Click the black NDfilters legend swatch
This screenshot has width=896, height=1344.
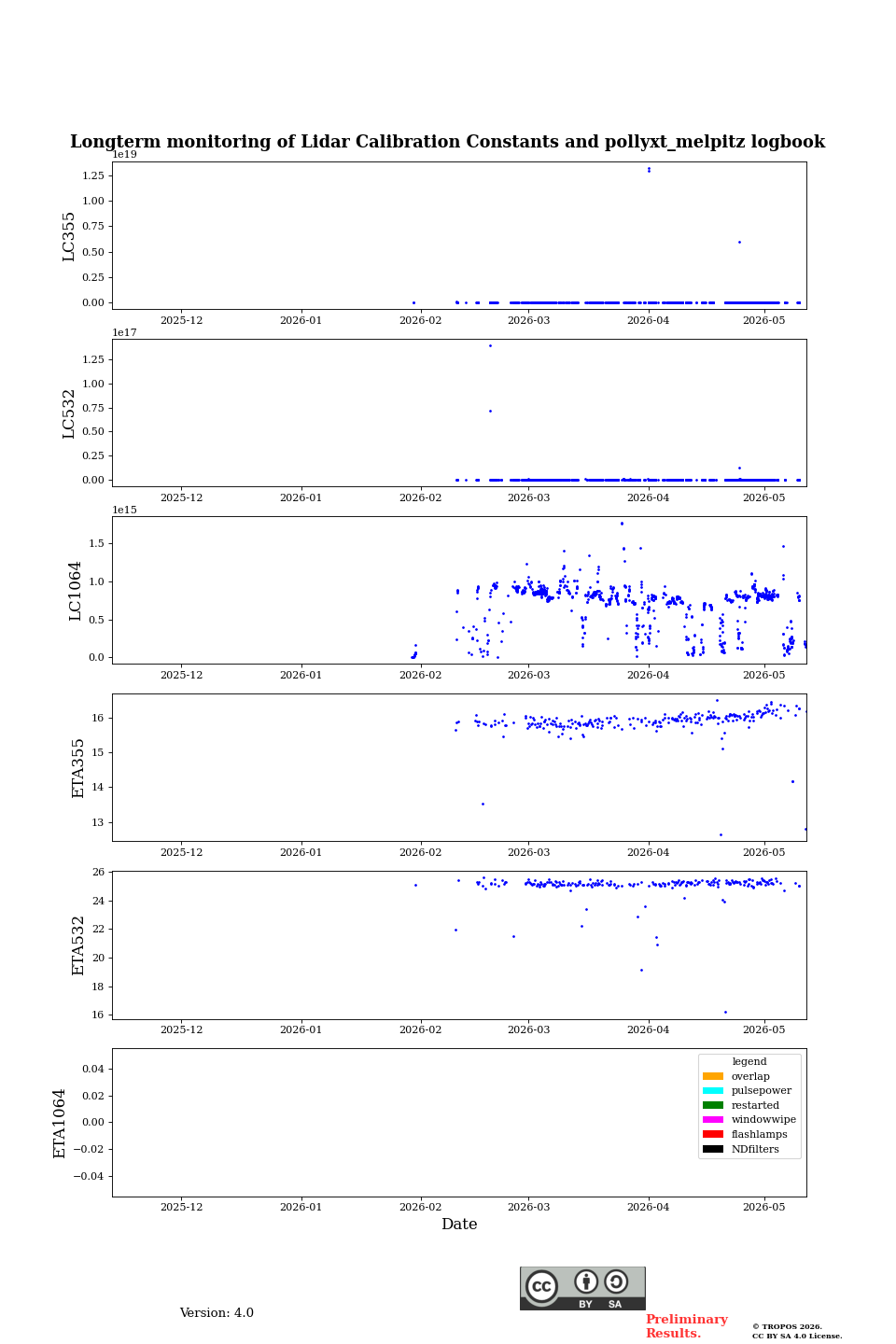click(x=713, y=1149)
